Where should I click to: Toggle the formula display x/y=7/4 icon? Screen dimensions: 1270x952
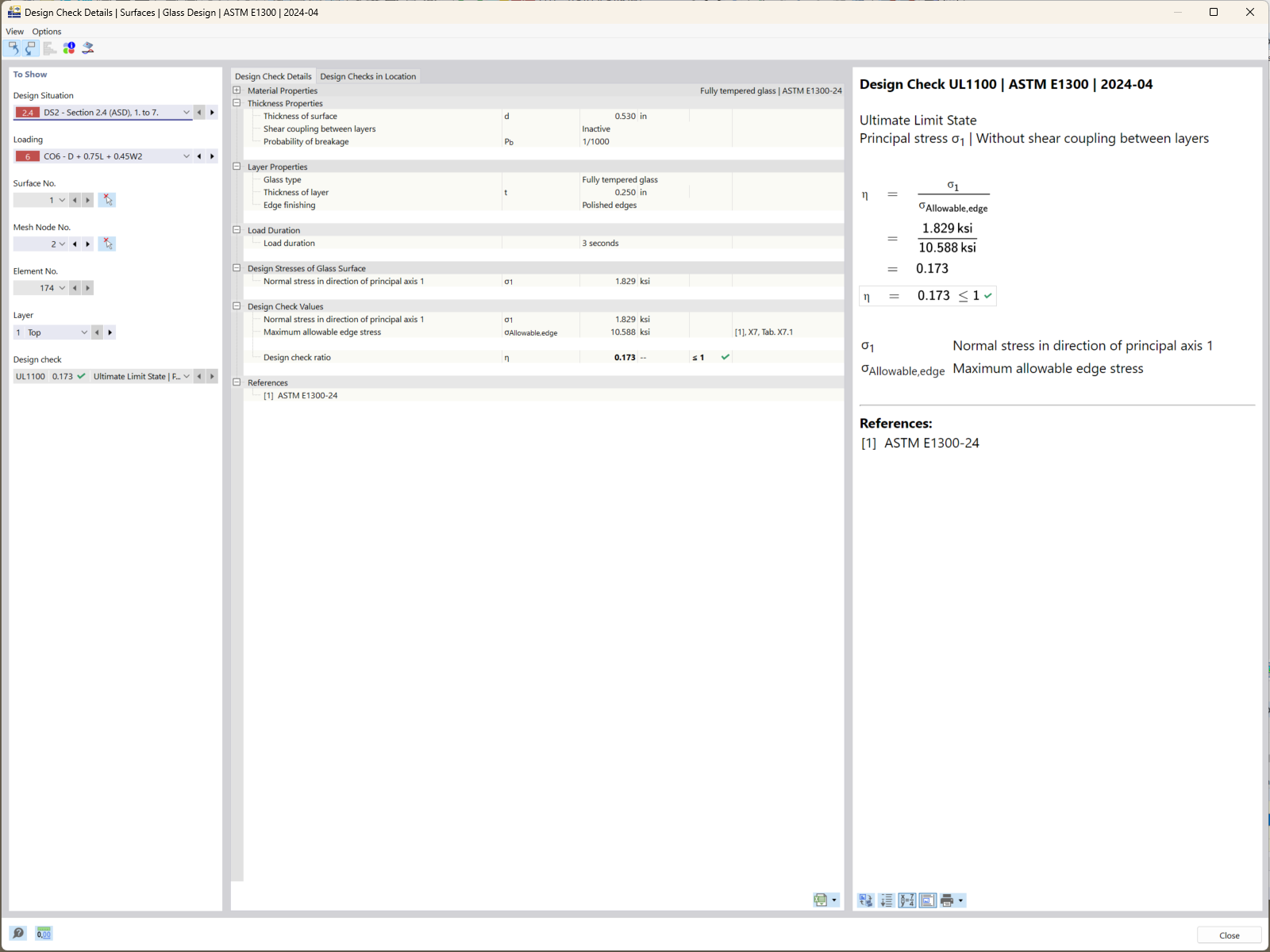click(906, 900)
